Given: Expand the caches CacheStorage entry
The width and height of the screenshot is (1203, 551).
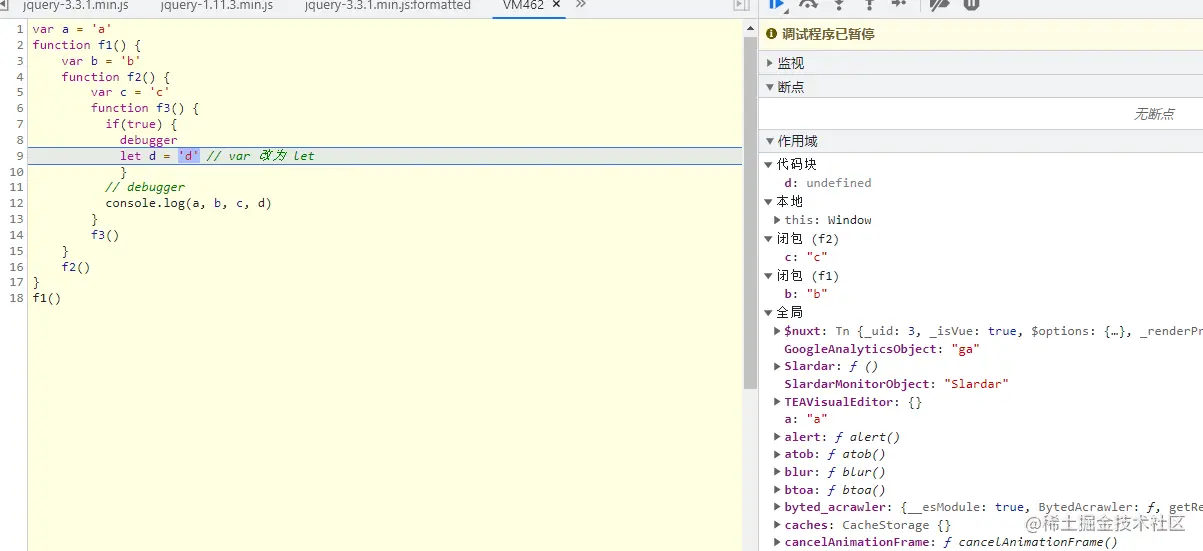Looking at the screenshot, I should click(778, 525).
